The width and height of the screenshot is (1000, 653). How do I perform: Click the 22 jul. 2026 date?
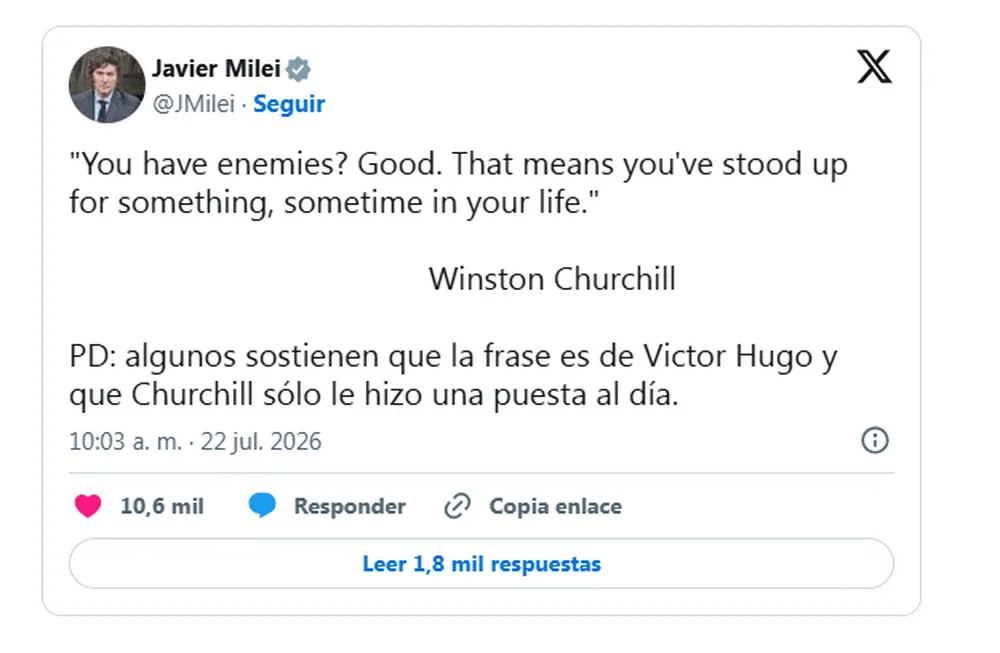261,441
